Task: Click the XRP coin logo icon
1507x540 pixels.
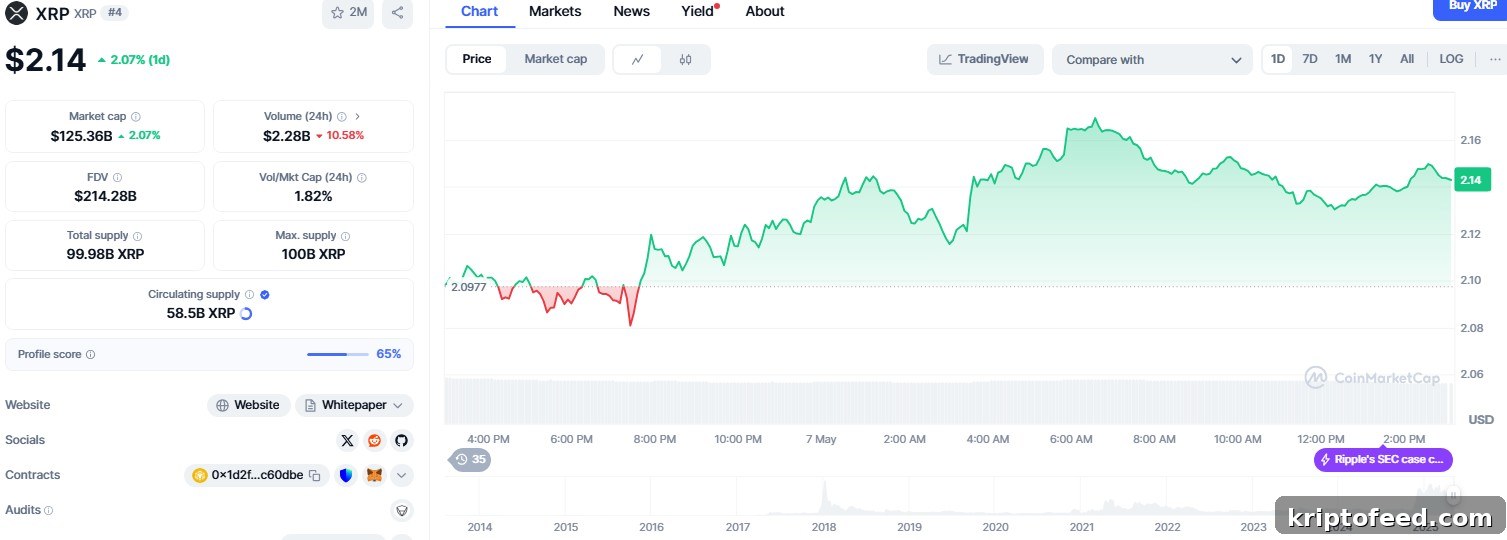Action: click(x=17, y=13)
